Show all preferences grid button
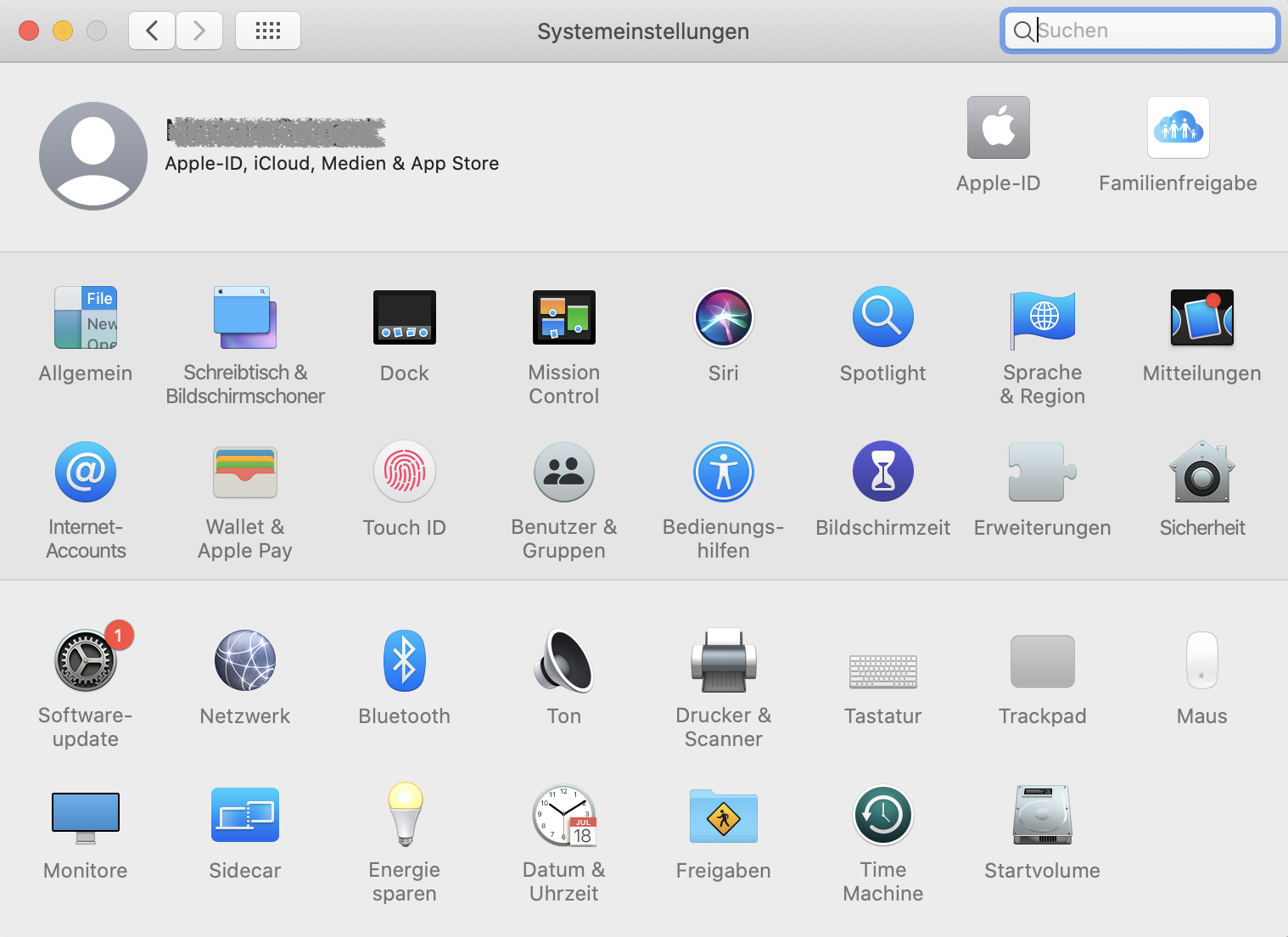This screenshot has height=937, width=1288. coord(268,31)
